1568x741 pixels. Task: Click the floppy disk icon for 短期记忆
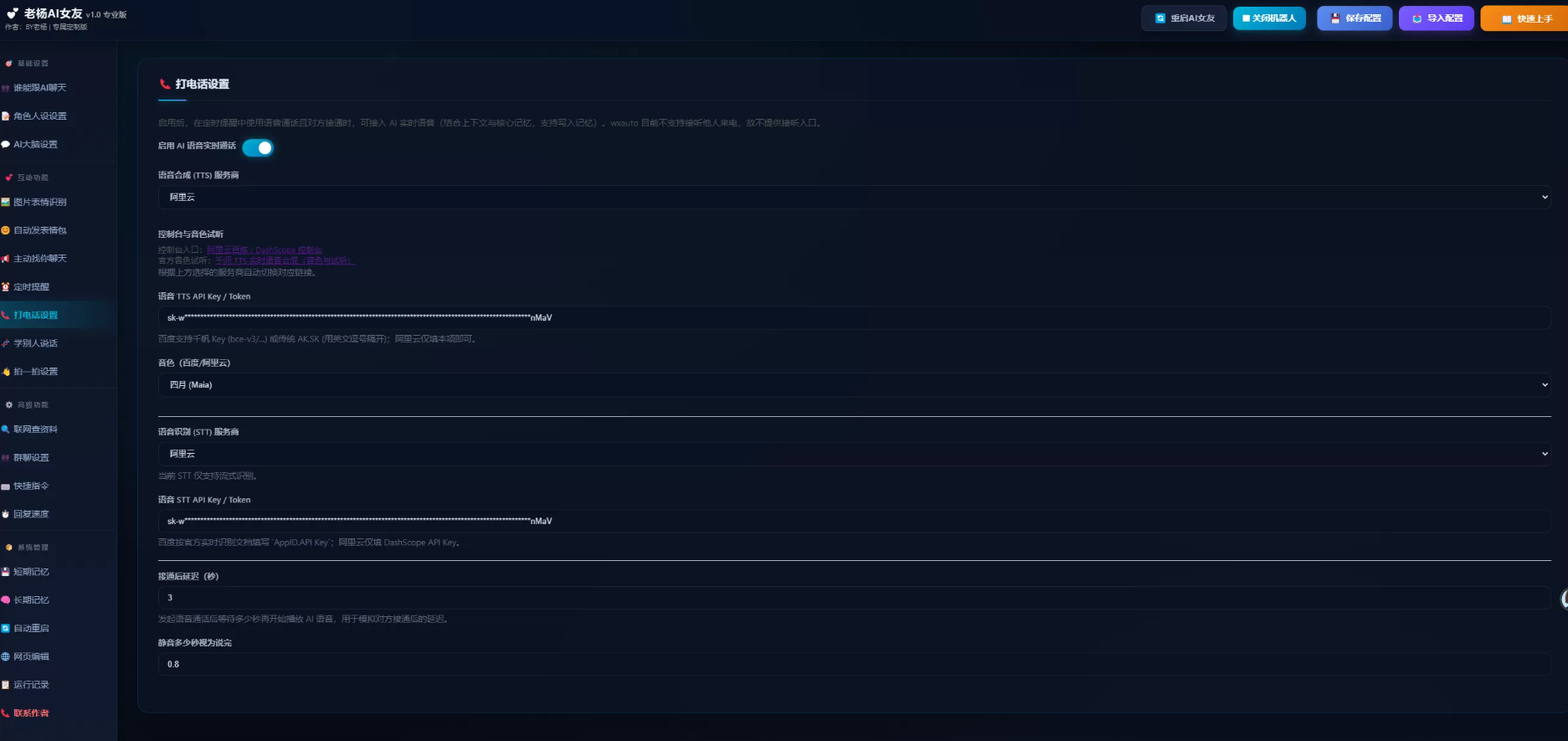5,572
